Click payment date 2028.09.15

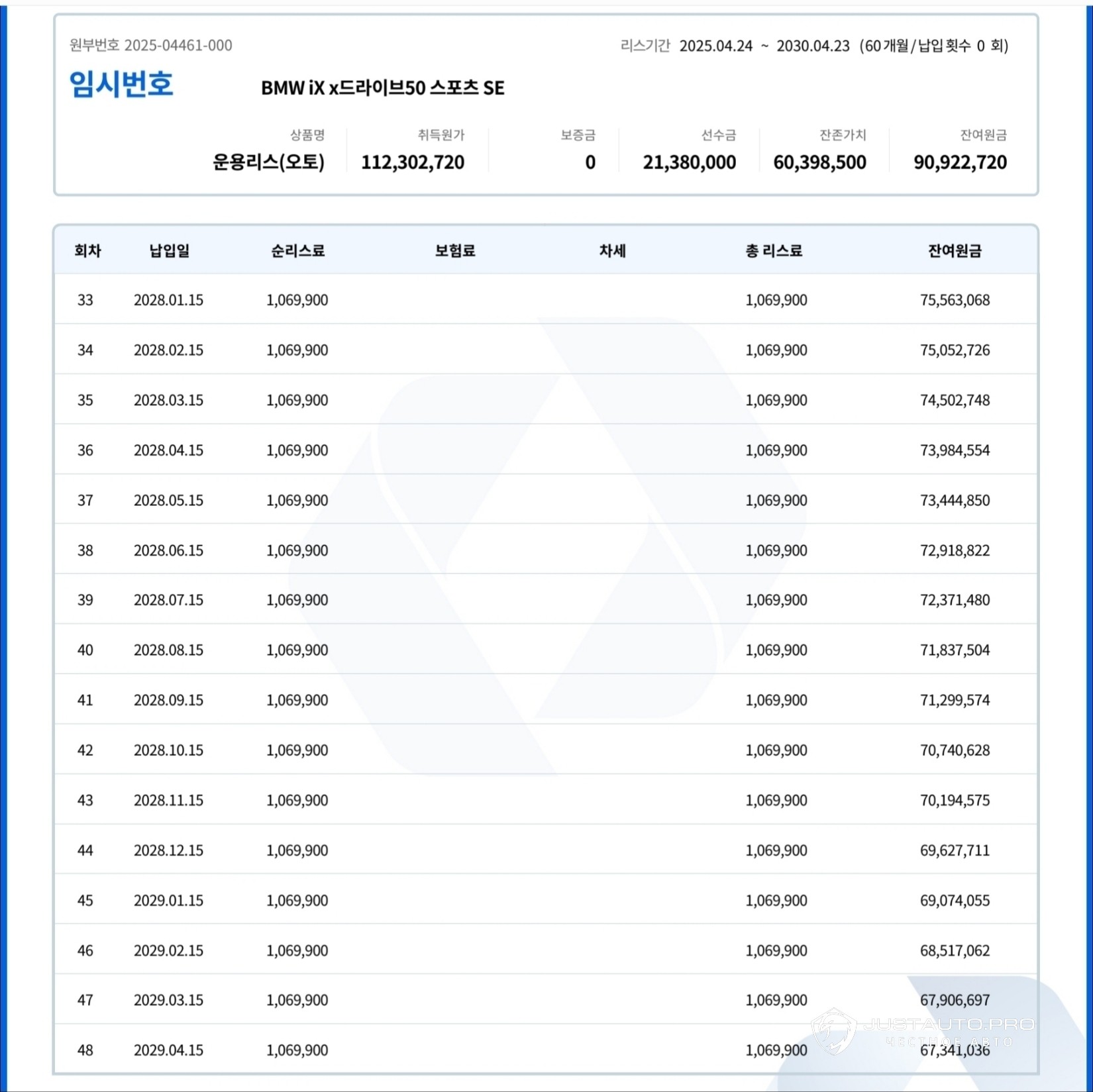click(168, 701)
